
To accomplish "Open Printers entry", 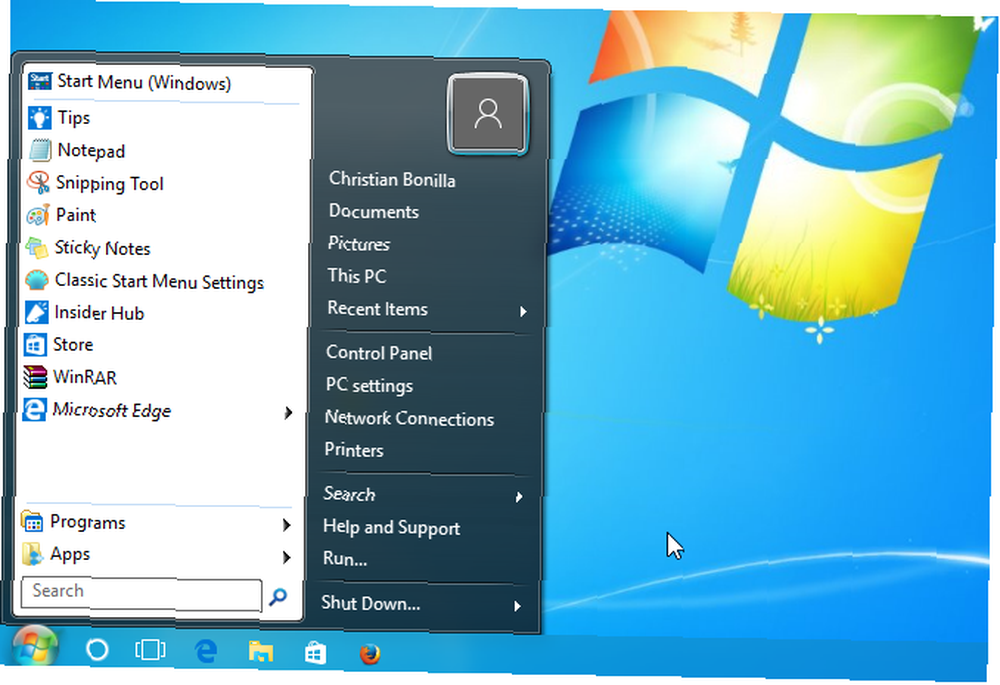I will coord(354,450).
